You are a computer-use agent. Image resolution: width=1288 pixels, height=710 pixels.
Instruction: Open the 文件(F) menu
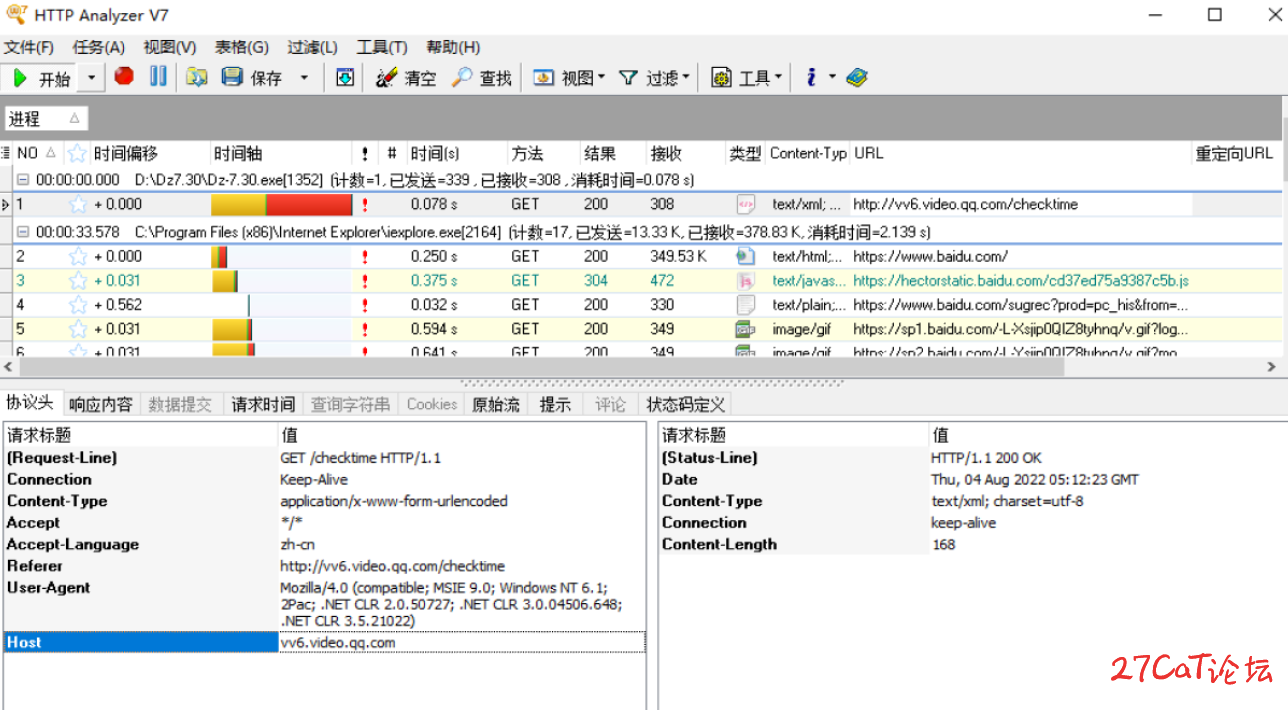click(29, 47)
